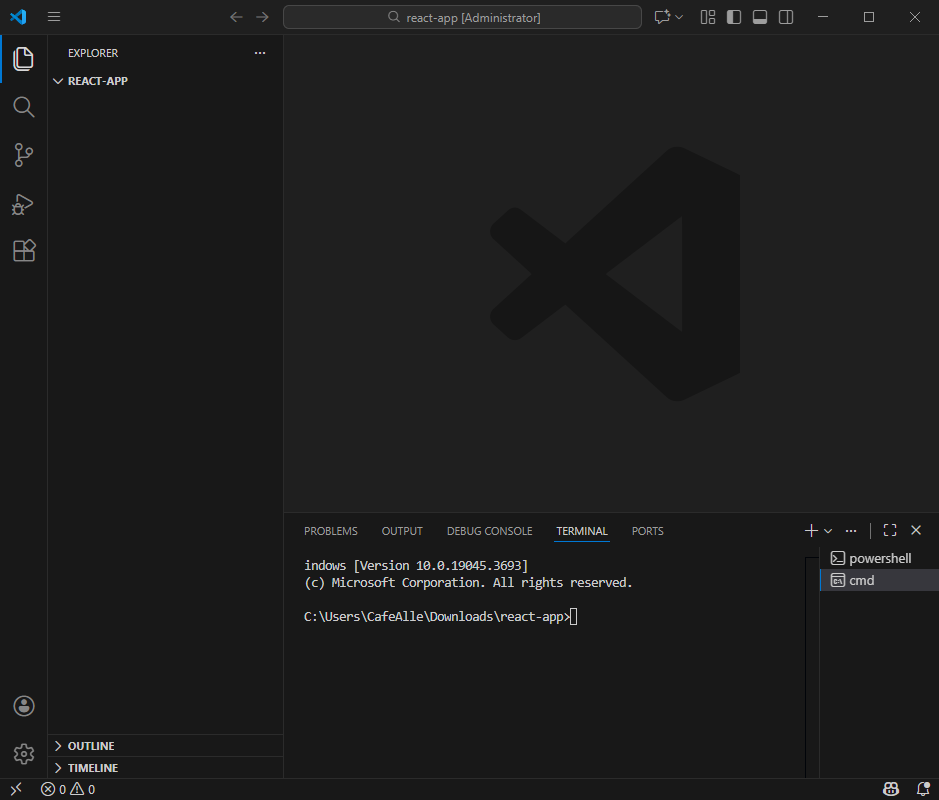Collapse the REACT-APP folder section
The image size is (939, 800).
pos(165,81)
